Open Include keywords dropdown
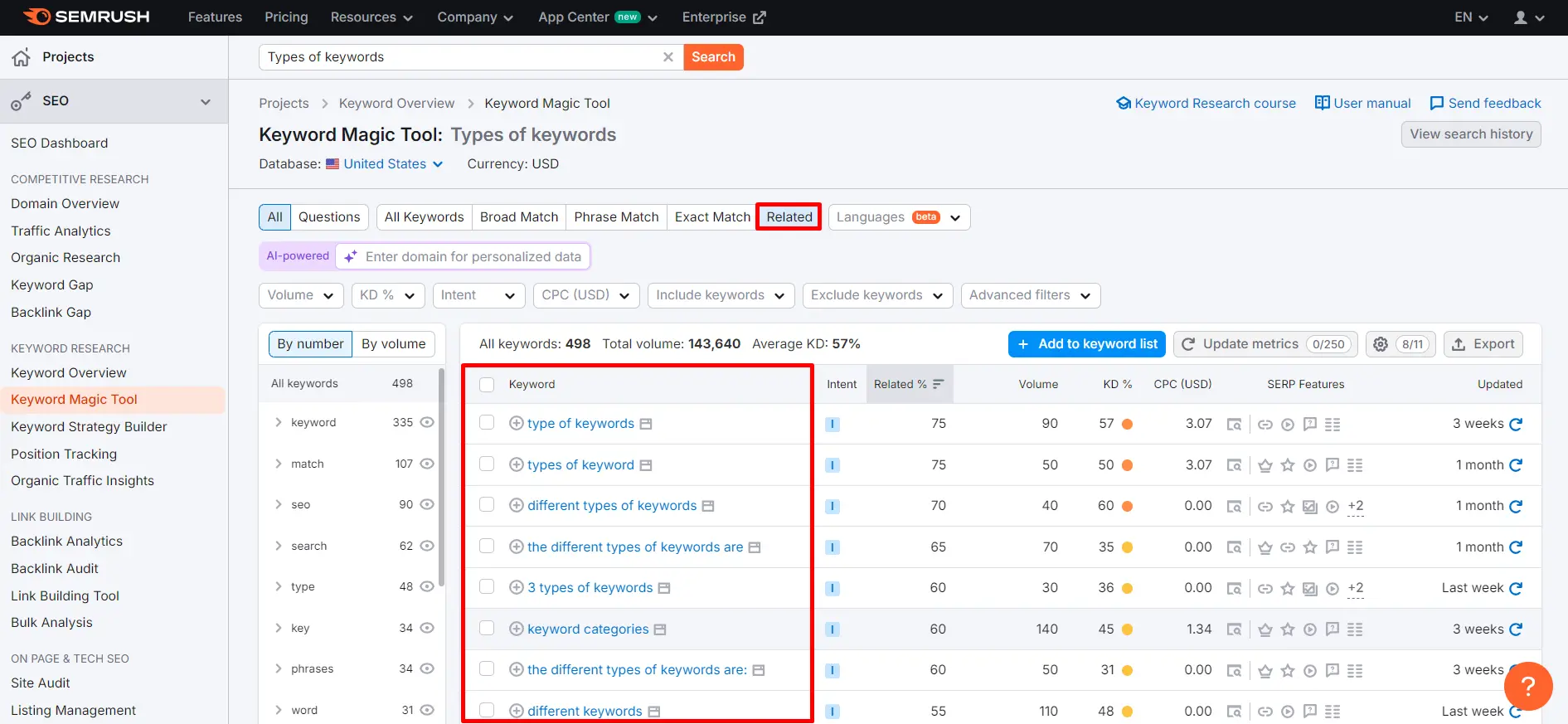Viewport: 1568px width, 724px height. click(x=721, y=295)
